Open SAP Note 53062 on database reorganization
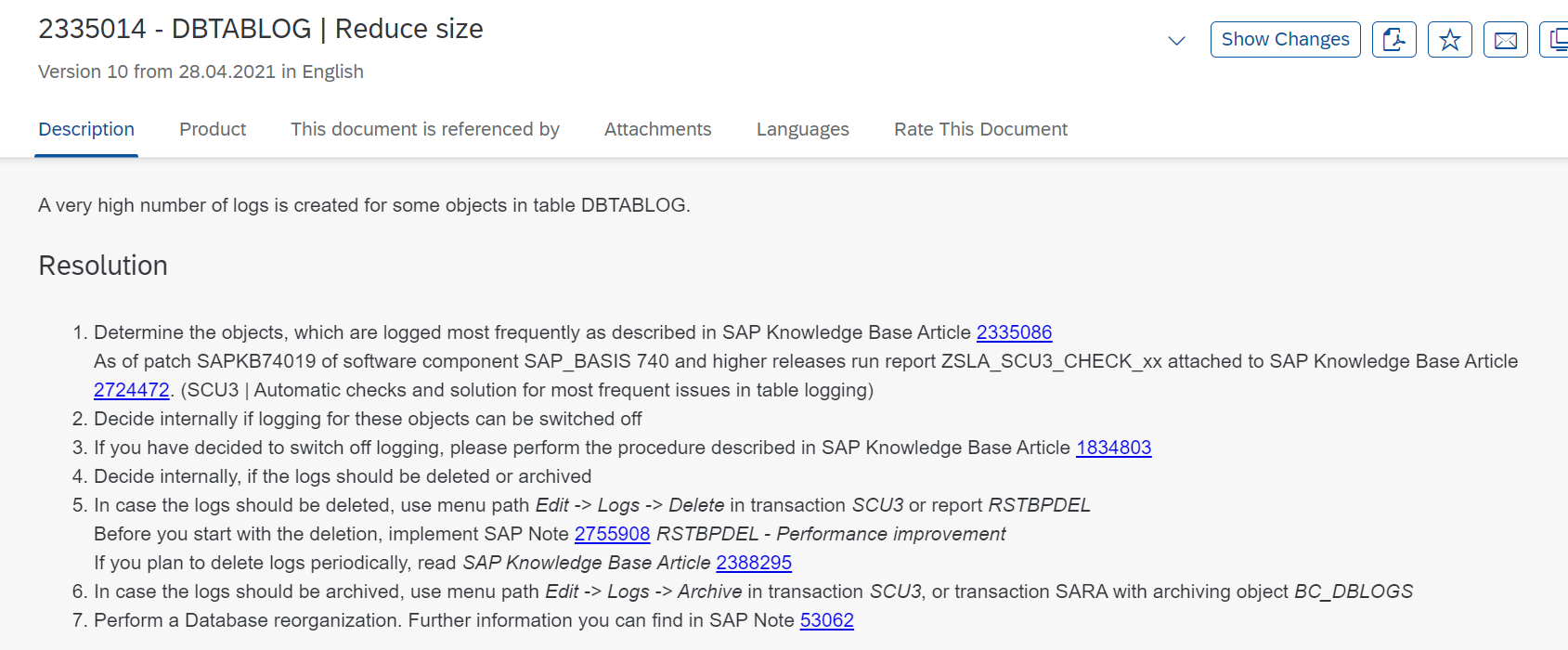Image resolution: width=1568 pixels, height=650 pixels. click(x=826, y=620)
